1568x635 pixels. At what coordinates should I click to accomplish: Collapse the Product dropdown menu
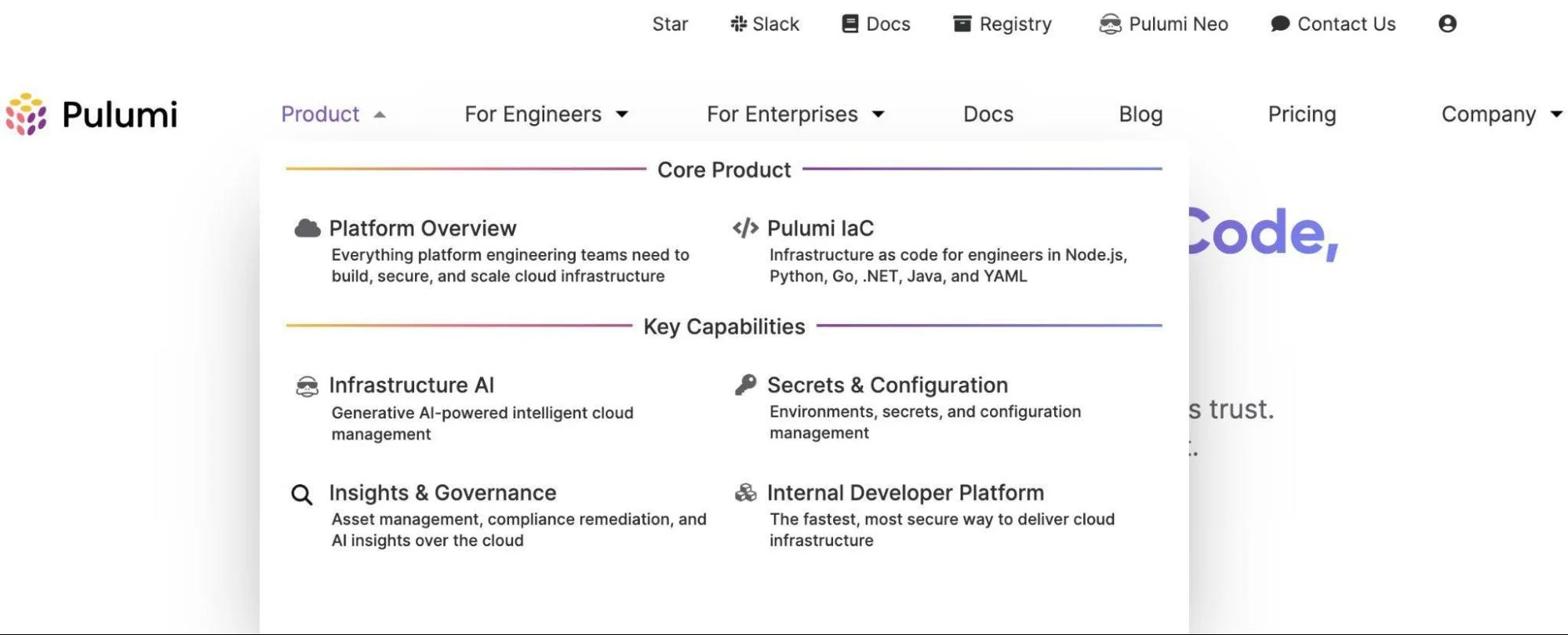click(333, 115)
